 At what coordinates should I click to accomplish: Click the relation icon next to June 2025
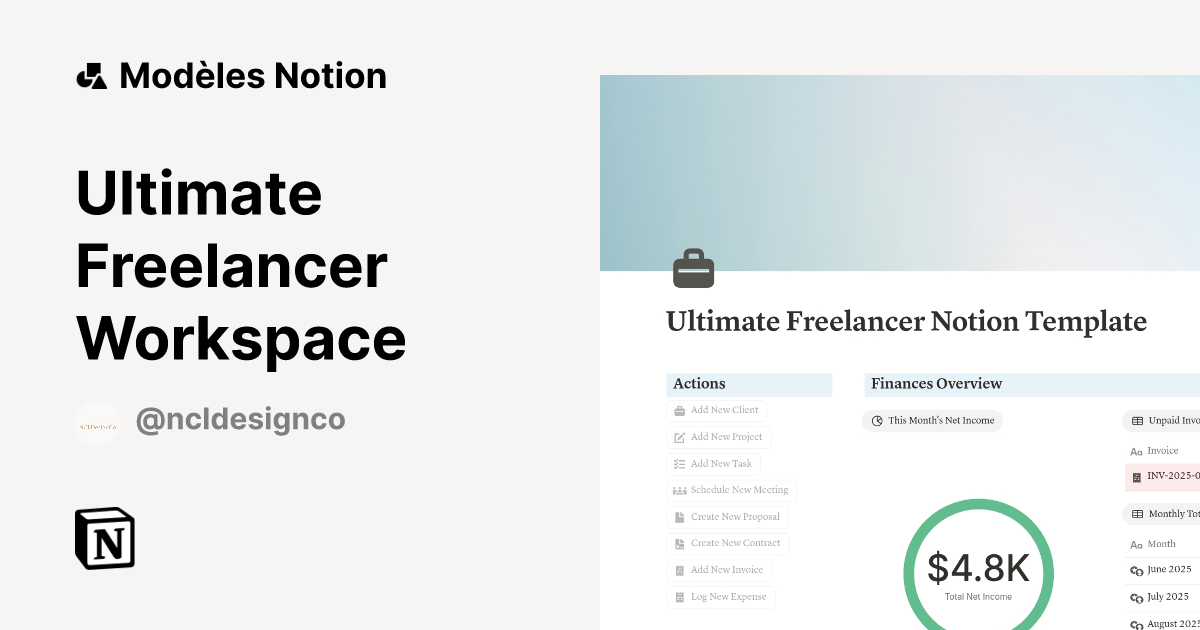click(x=1136, y=569)
